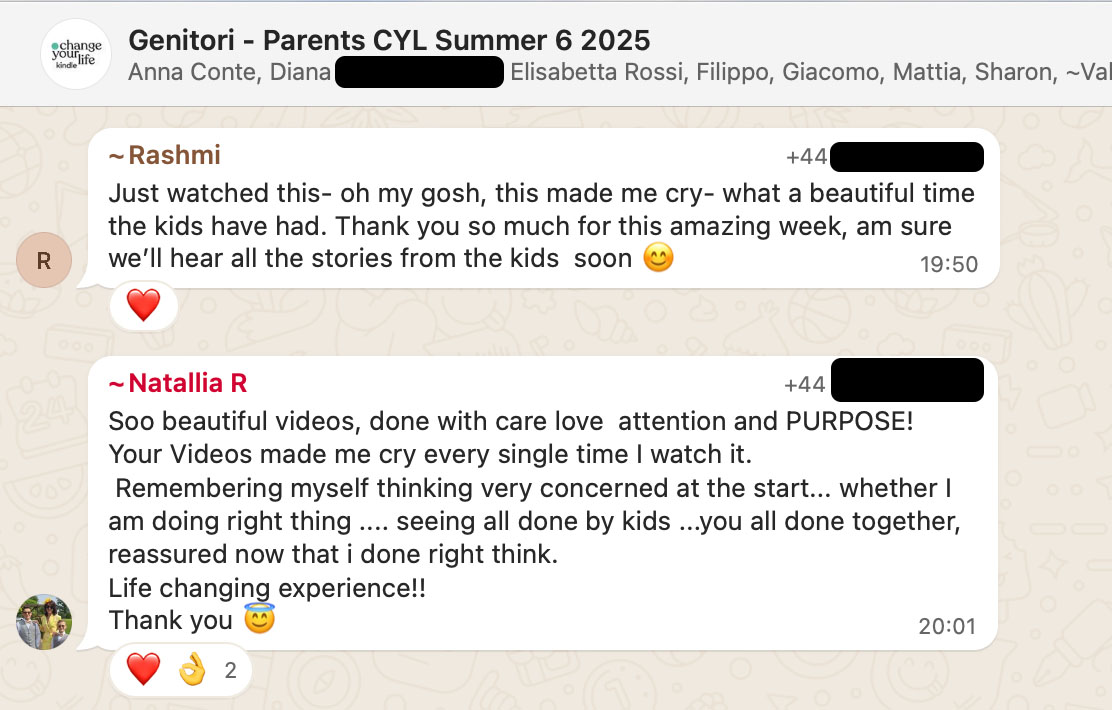Image resolution: width=1112 pixels, height=710 pixels.
Task: Click the 20:01 message timestamp
Action: [947, 626]
